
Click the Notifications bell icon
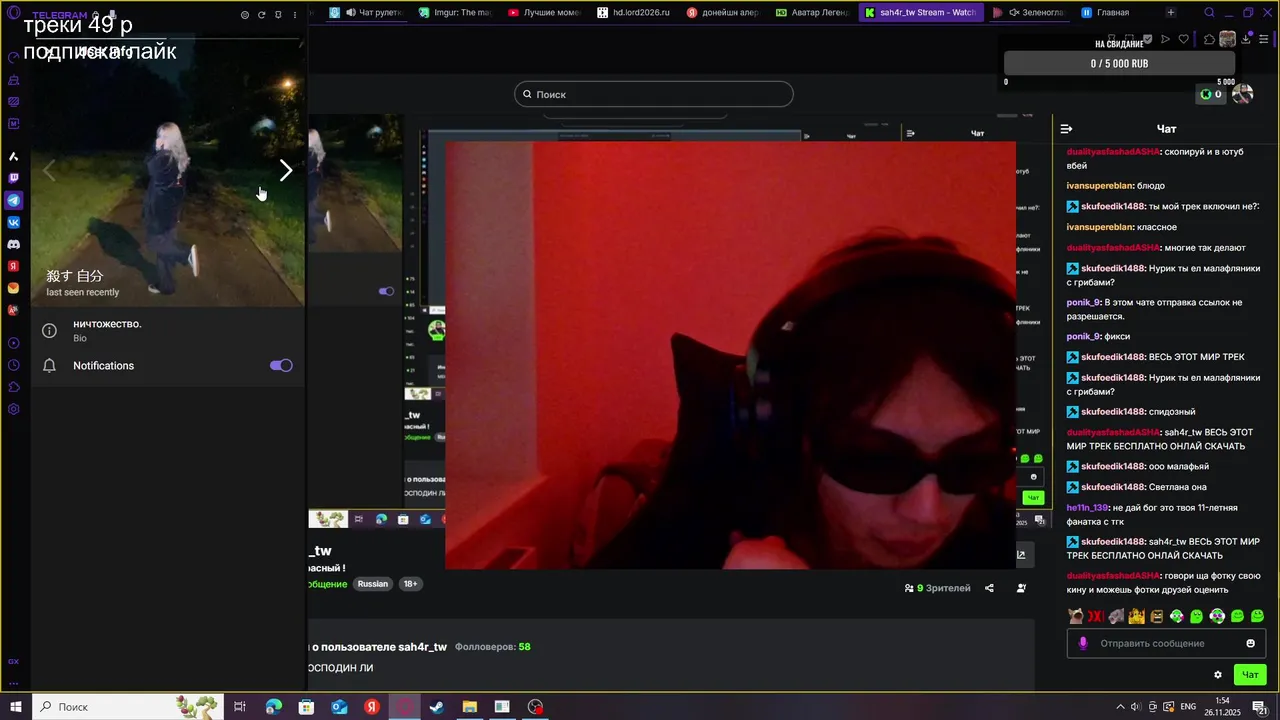click(49, 366)
